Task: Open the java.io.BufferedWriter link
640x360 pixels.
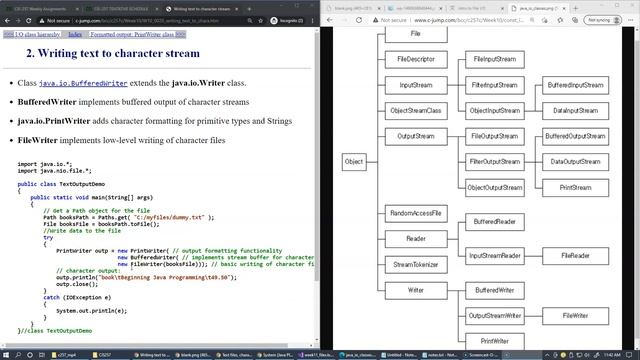Action: (x=83, y=83)
